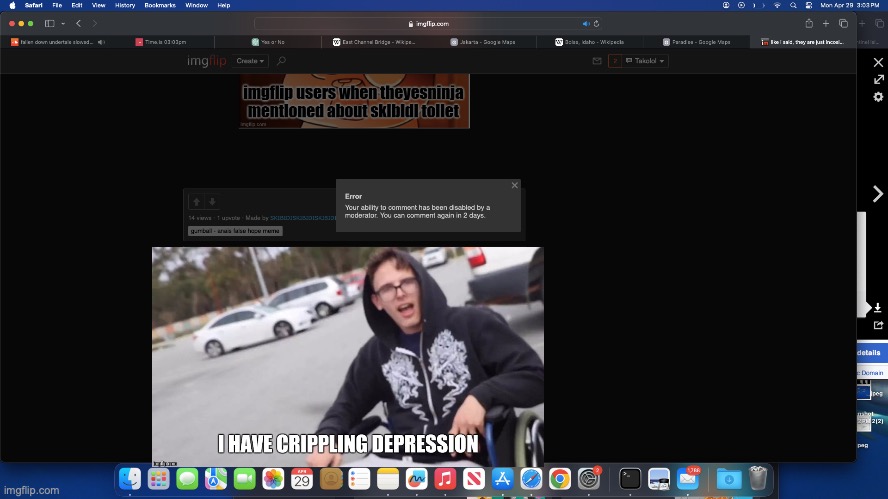This screenshot has width=888, height=499.
Task: Open the meme creator's username link
Action: (x=303, y=218)
